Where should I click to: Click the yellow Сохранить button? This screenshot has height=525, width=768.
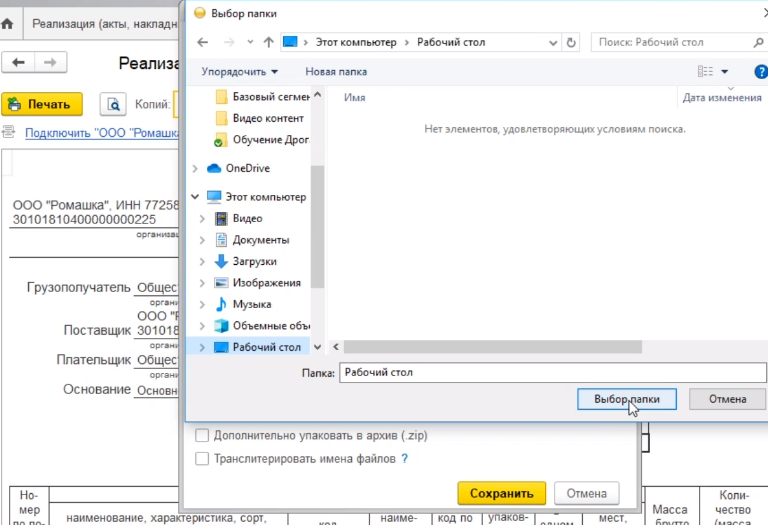(501, 493)
